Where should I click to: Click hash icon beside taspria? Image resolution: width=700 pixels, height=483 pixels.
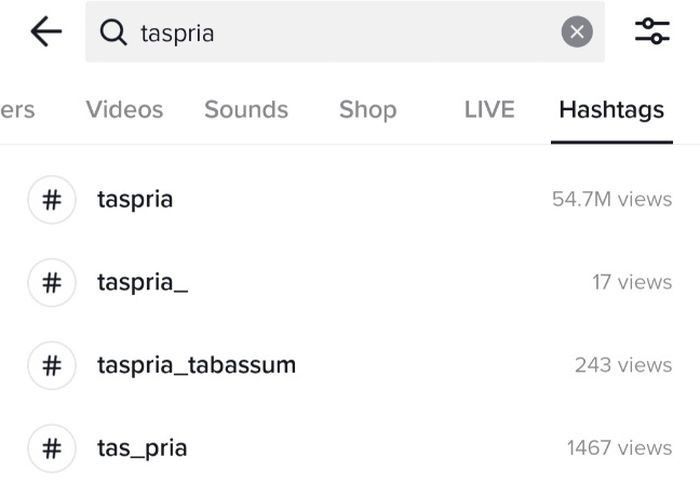(51, 199)
